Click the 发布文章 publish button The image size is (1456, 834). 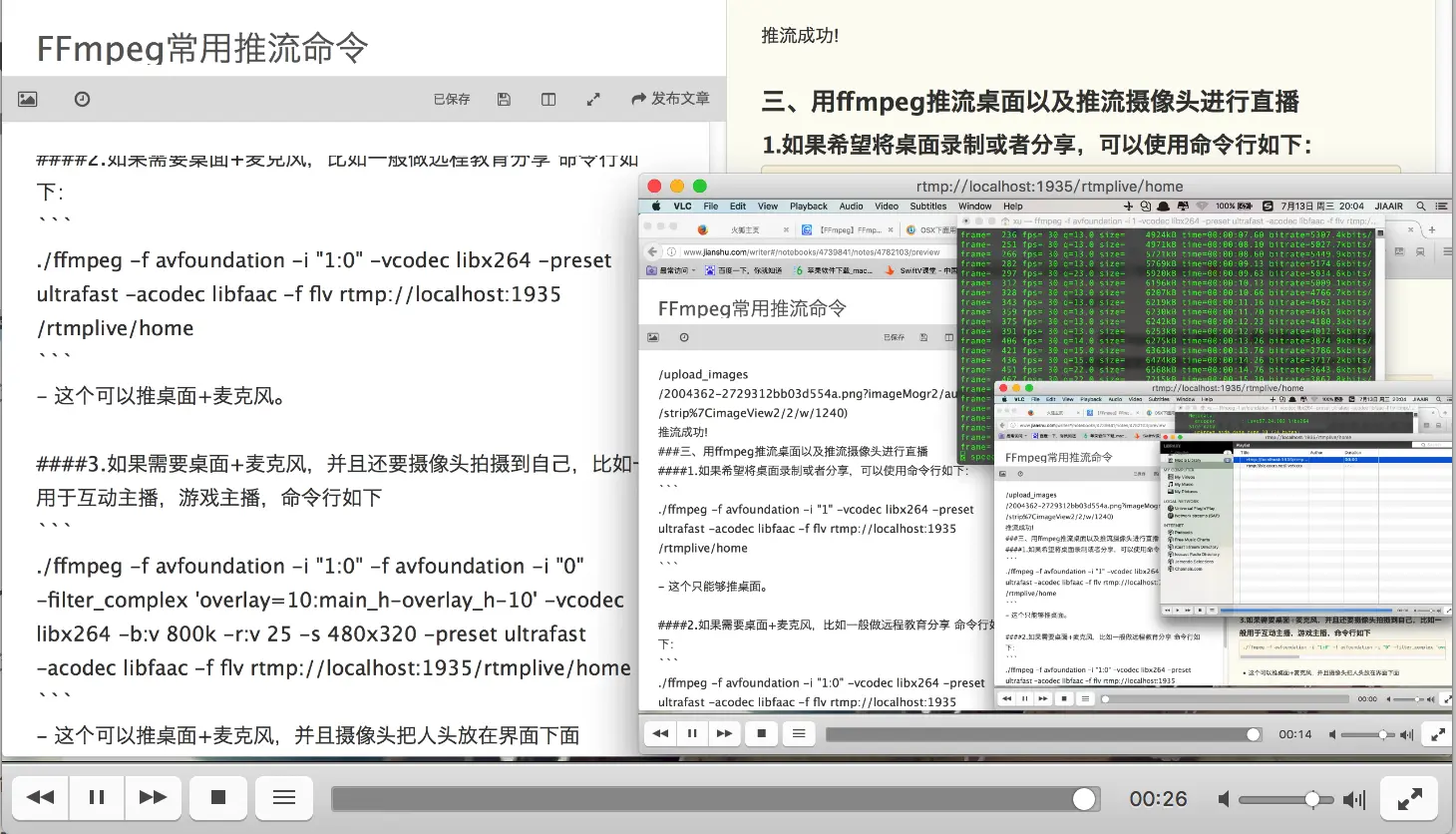point(670,99)
